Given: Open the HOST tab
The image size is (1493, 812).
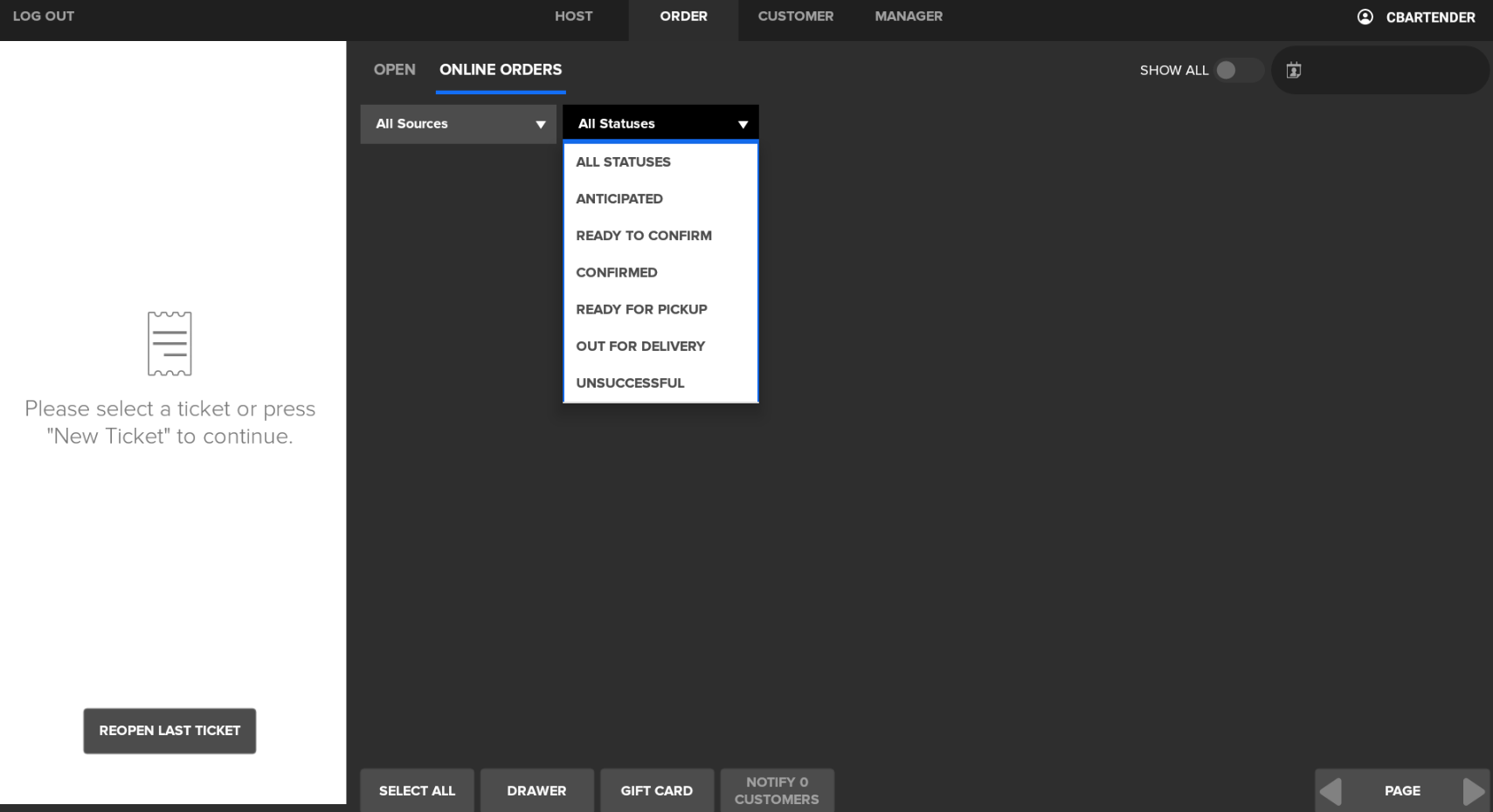Looking at the screenshot, I should click(573, 17).
